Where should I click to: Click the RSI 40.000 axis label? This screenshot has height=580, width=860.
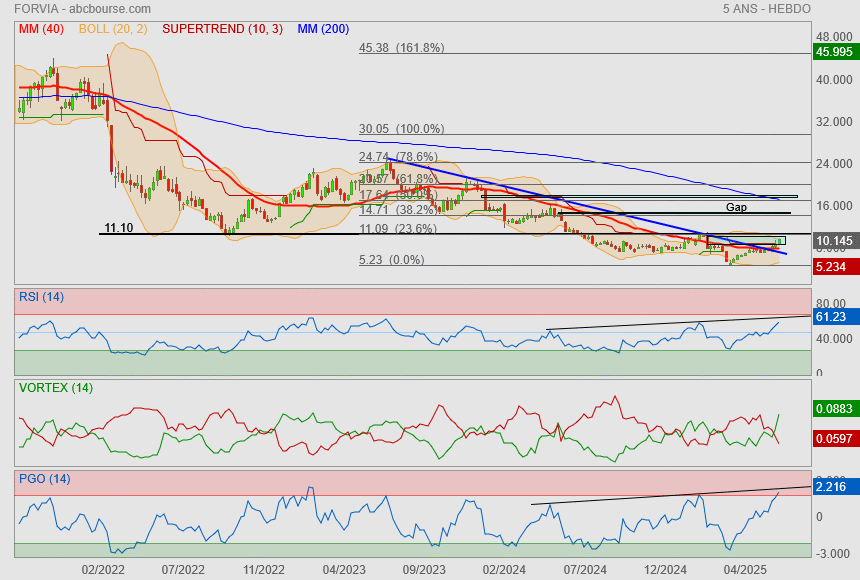coord(834,339)
